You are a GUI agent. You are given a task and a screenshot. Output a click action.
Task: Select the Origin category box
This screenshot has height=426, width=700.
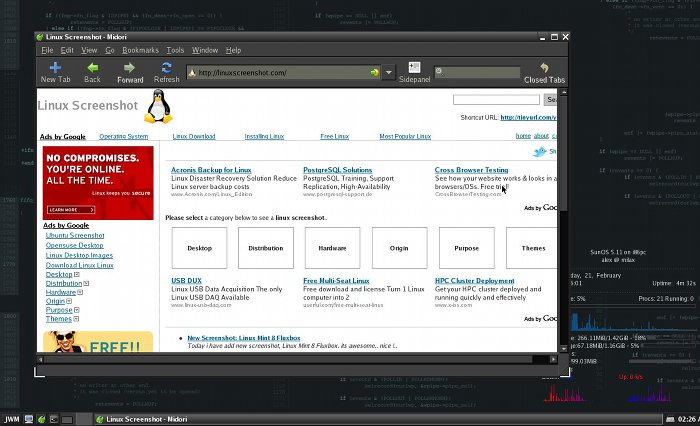pyautogui.click(x=400, y=248)
